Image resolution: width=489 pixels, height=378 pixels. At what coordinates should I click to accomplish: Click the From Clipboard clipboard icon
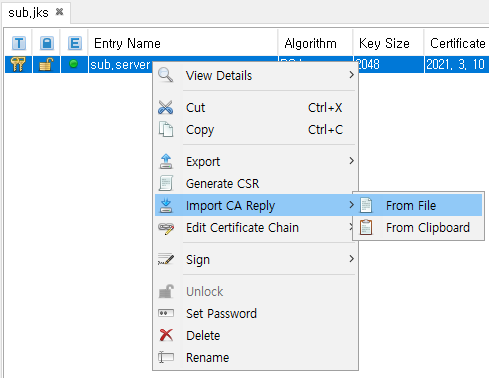tap(366, 227)
